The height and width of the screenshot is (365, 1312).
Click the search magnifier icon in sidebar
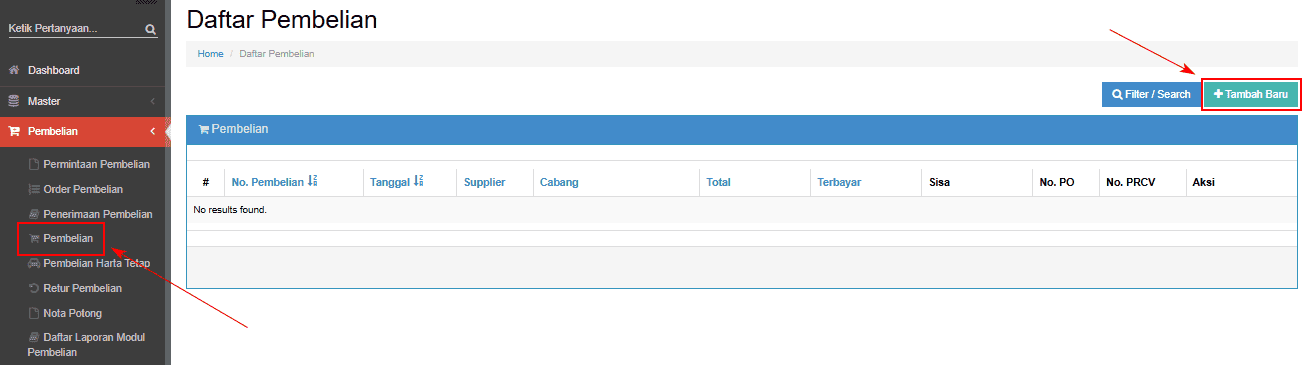151,29
